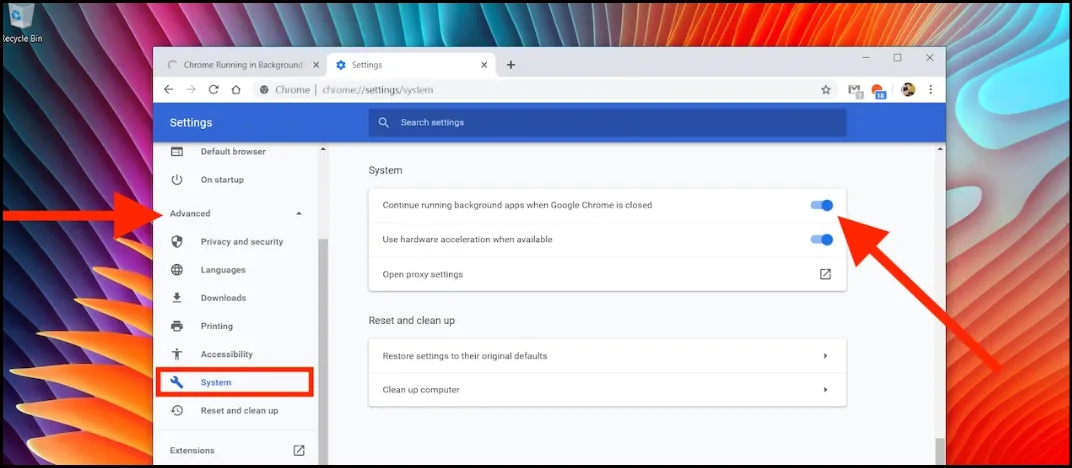
Task: Click the Accessibility person icon
Action: (x=177, y=354)
